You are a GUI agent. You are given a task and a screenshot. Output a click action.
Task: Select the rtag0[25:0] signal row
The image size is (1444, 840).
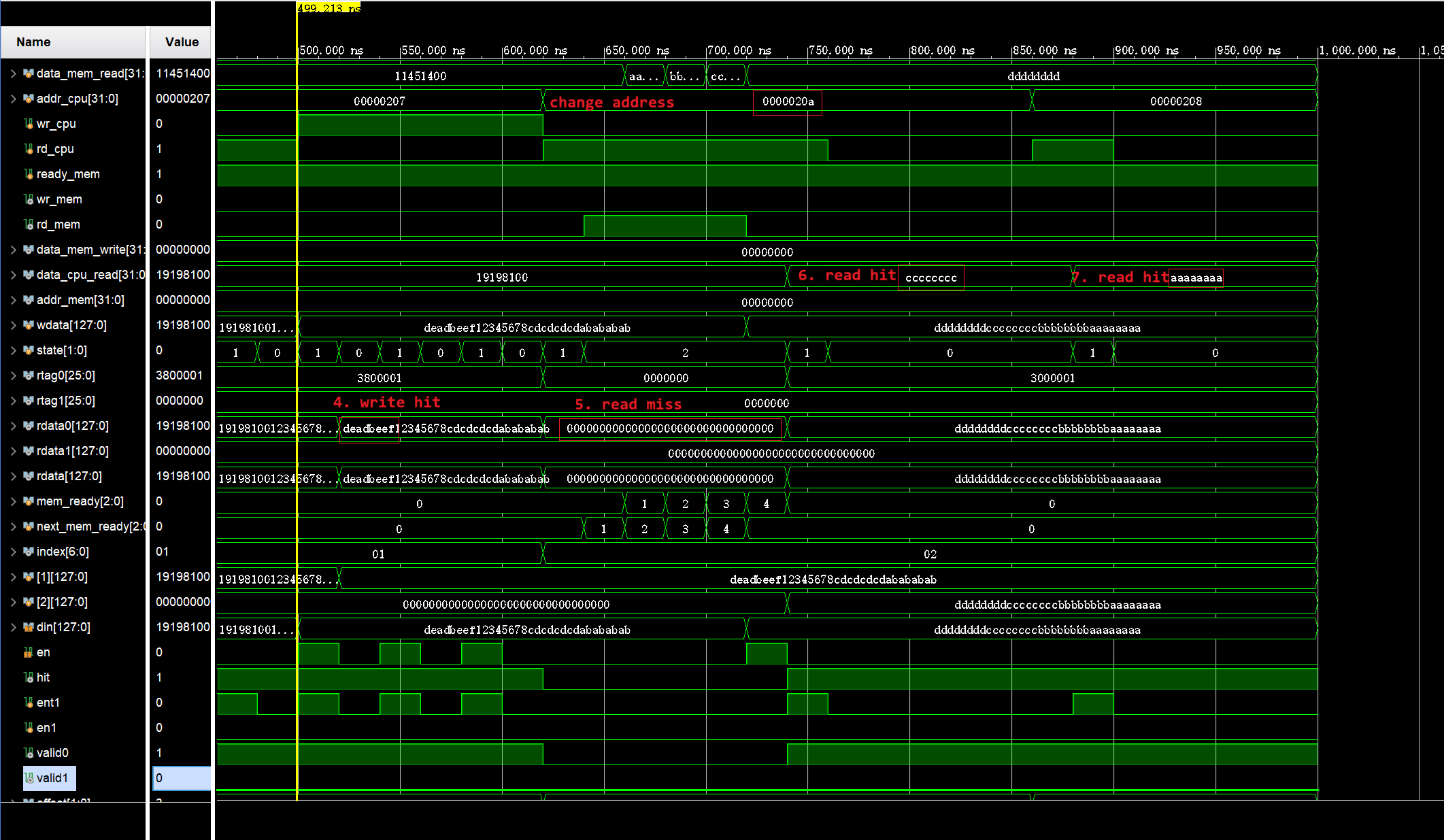[x=65, y=375]
